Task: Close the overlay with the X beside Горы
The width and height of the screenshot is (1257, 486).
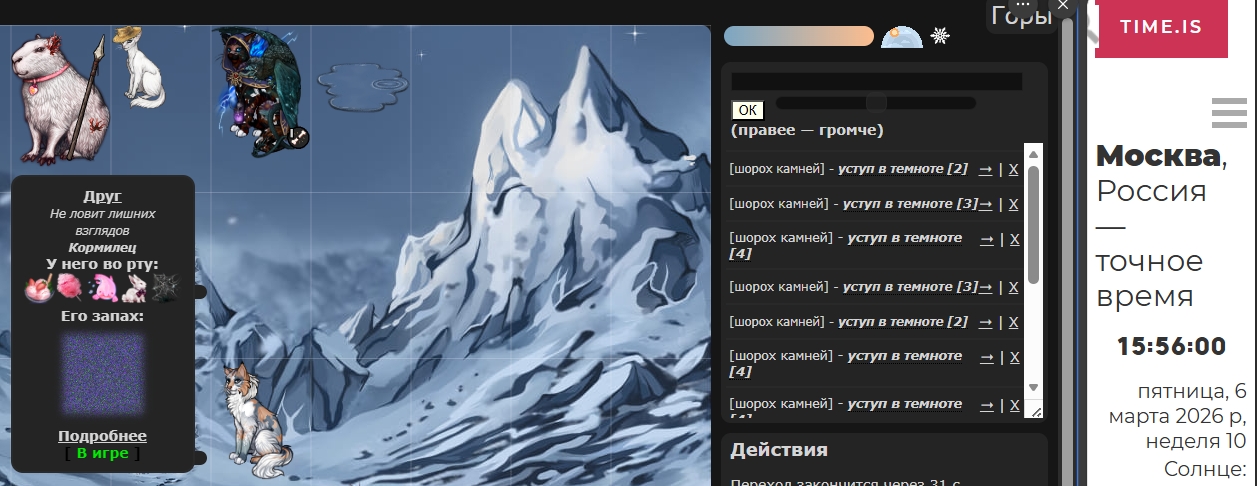Action: (1063, 5)
